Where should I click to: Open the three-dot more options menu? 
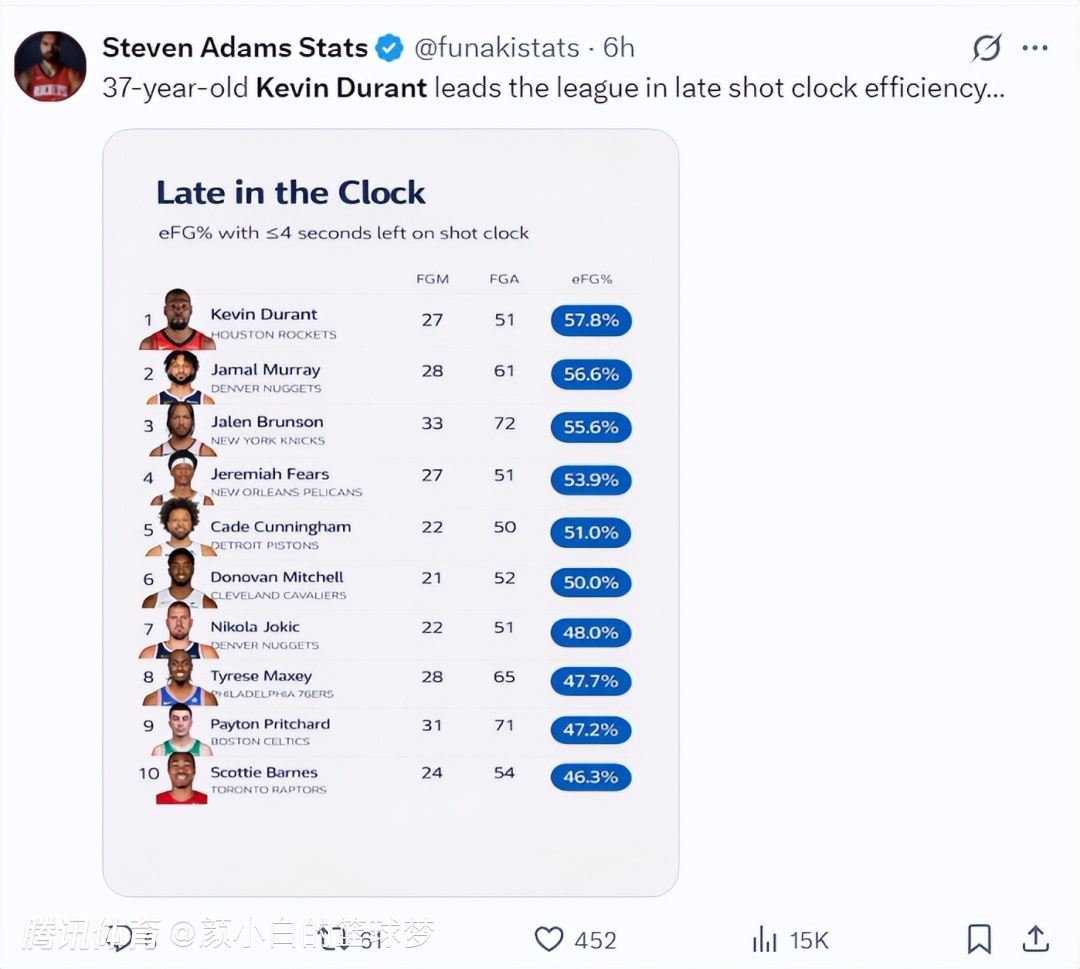click(1035, 48)
